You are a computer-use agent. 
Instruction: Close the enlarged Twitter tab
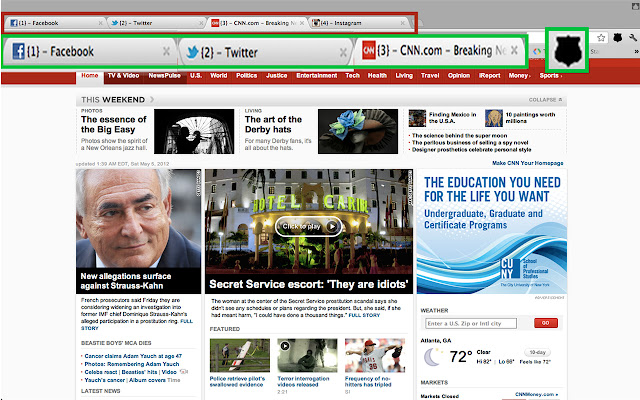coord(343,52)
